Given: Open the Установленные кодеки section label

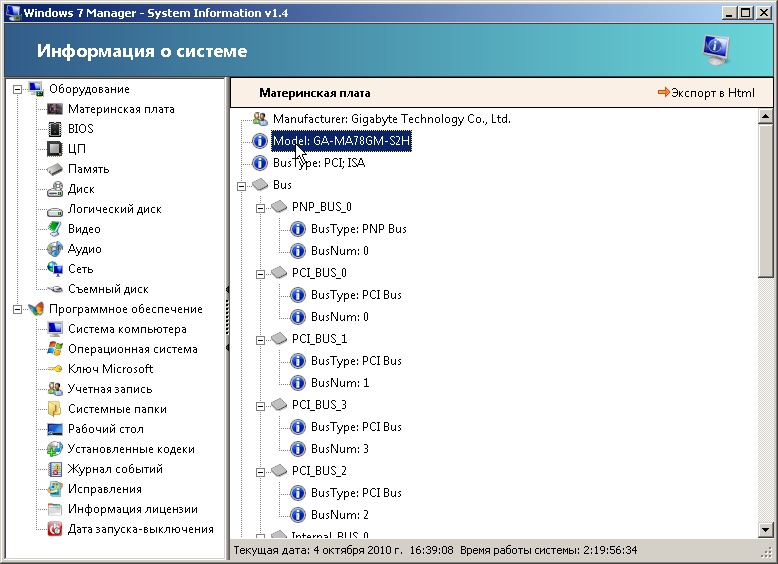Looking at the screenshot, I should pos(131,449).
